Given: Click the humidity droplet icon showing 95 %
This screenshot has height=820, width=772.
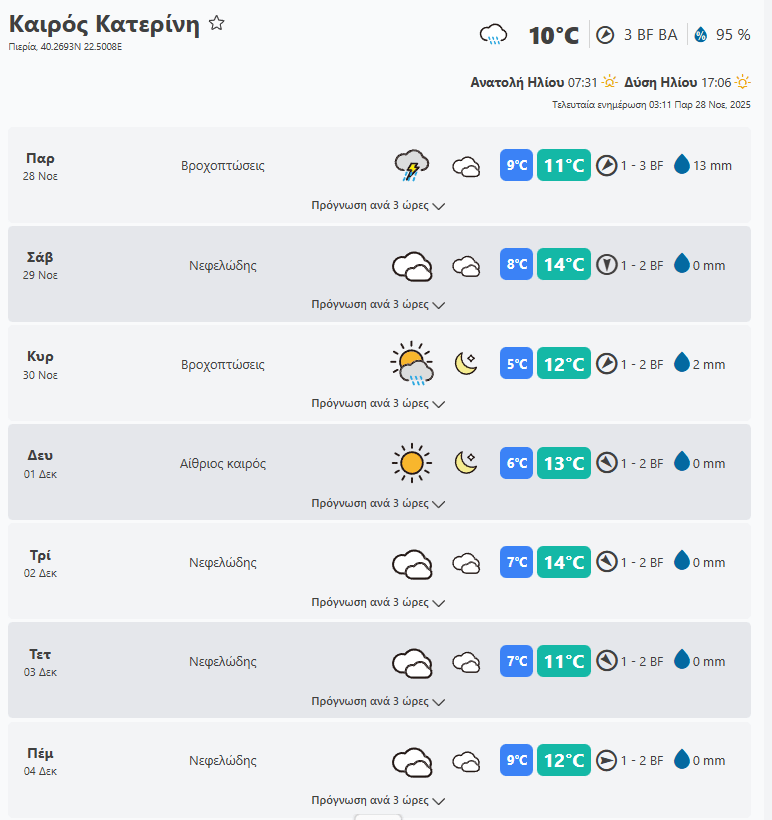Looking at the screenshot, I should (x=700, y=35).
